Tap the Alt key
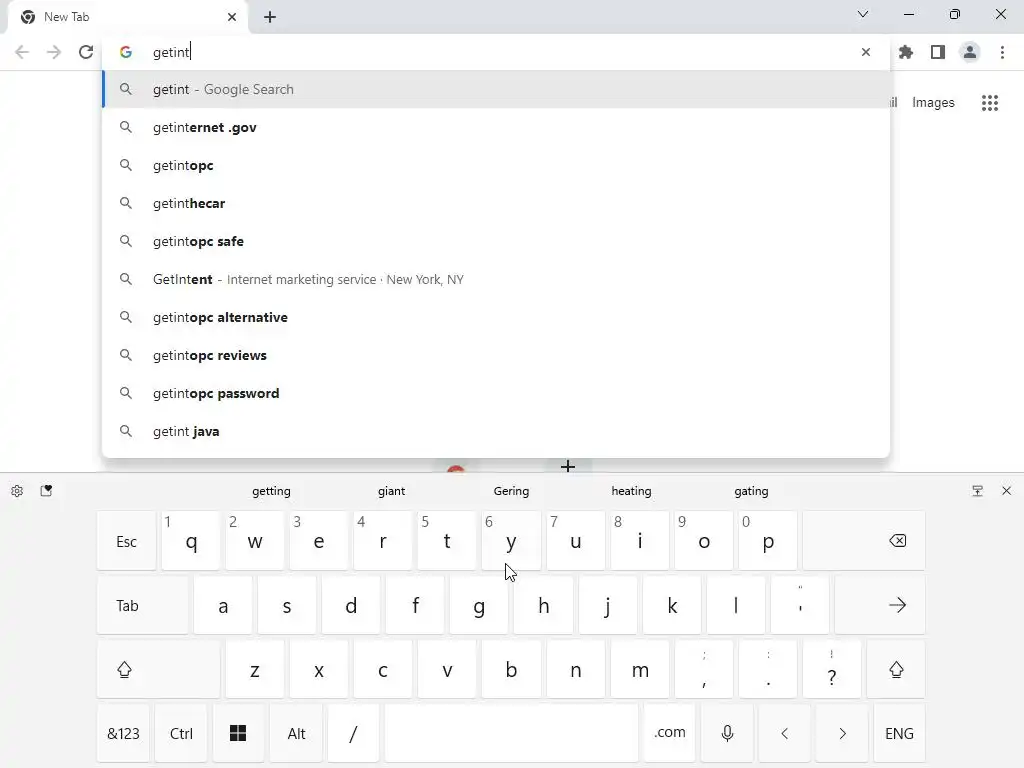This screenshot has width=1024, height=768. pos(296,733)
